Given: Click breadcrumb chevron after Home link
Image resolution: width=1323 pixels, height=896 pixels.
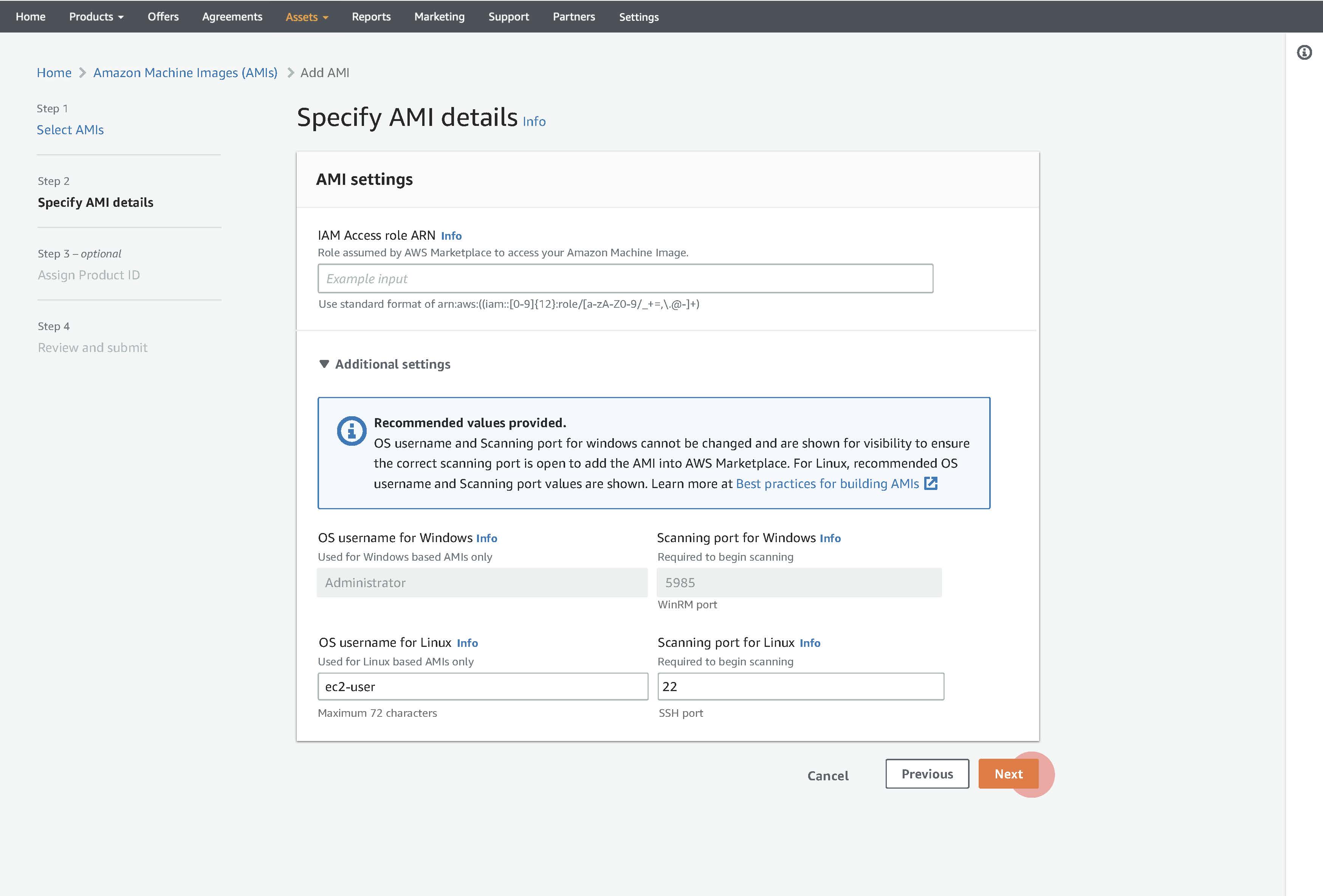Looking at the screenshot, I should (82, 73).
